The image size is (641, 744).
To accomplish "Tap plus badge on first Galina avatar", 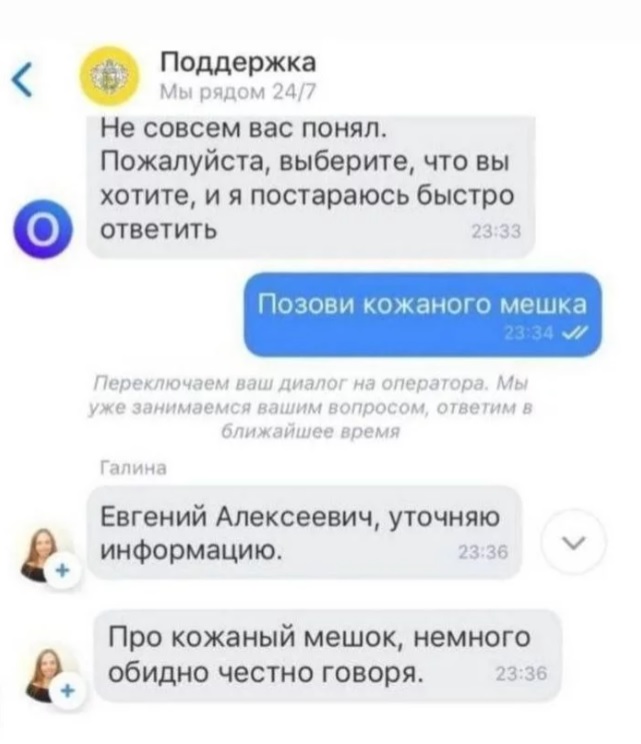I will (x=64, y=570).
